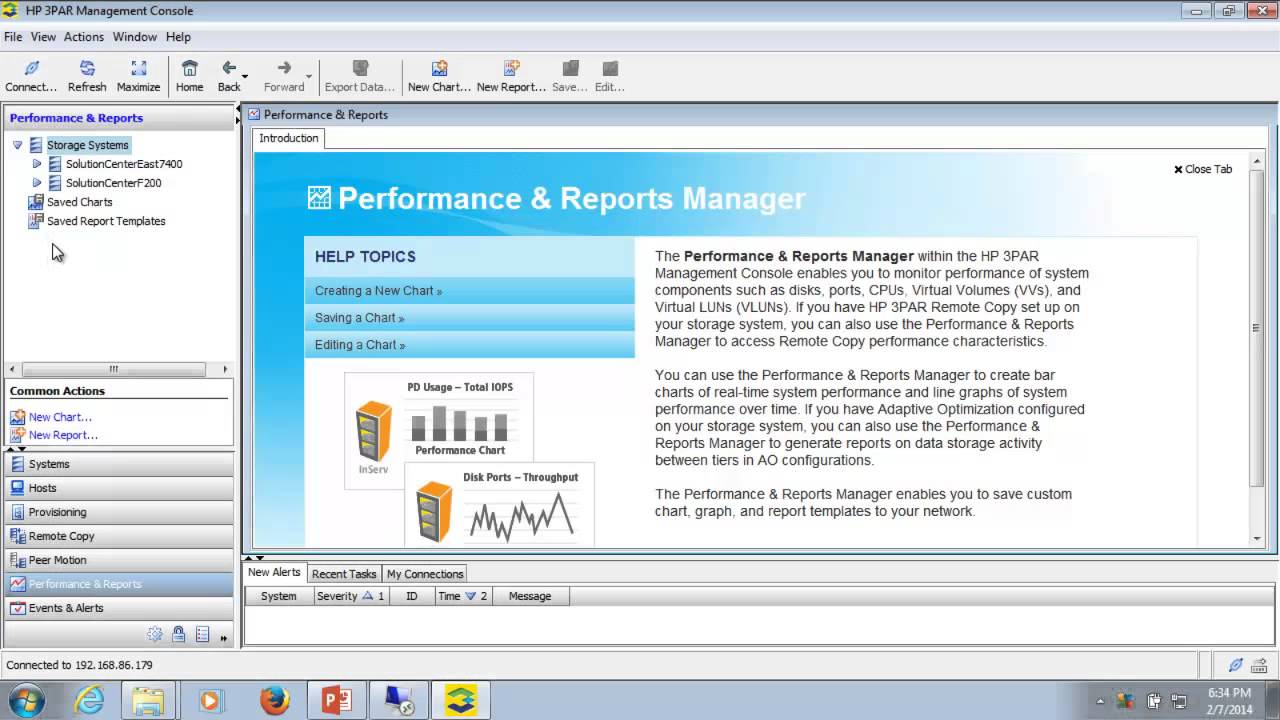Open the Actions menu

84,37
